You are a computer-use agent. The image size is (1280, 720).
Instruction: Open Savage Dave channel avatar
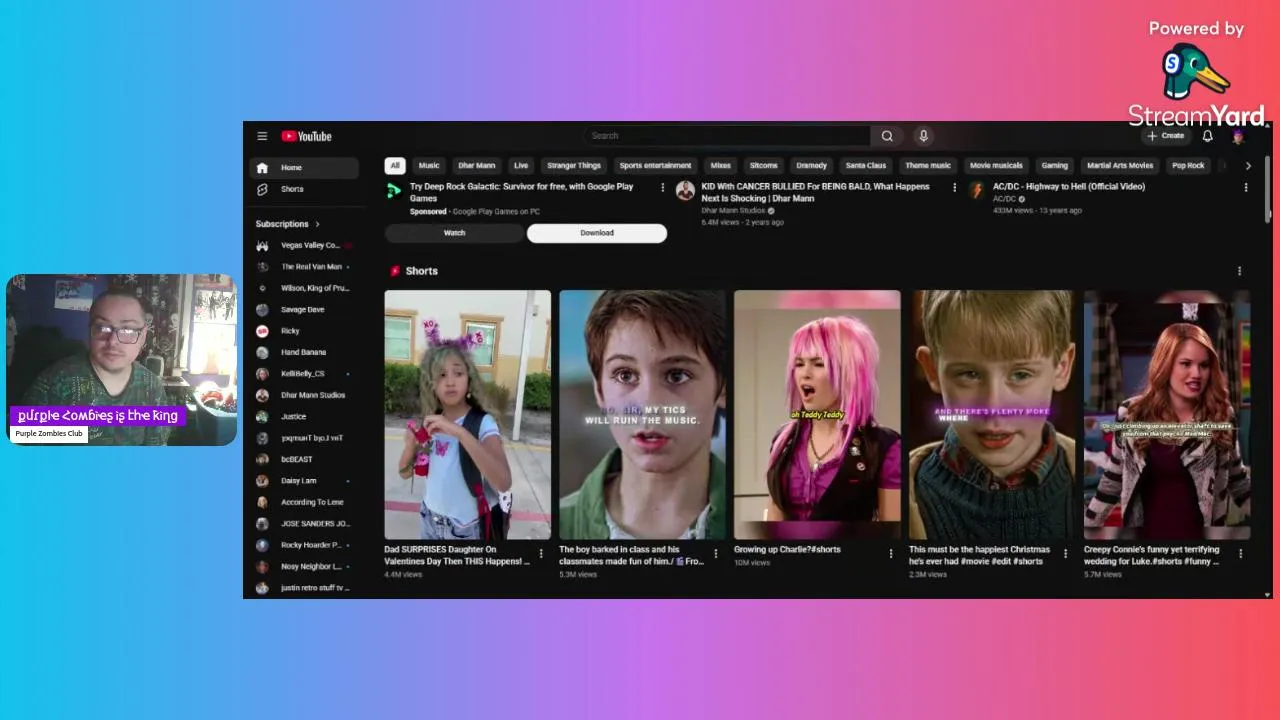point(262,310)
